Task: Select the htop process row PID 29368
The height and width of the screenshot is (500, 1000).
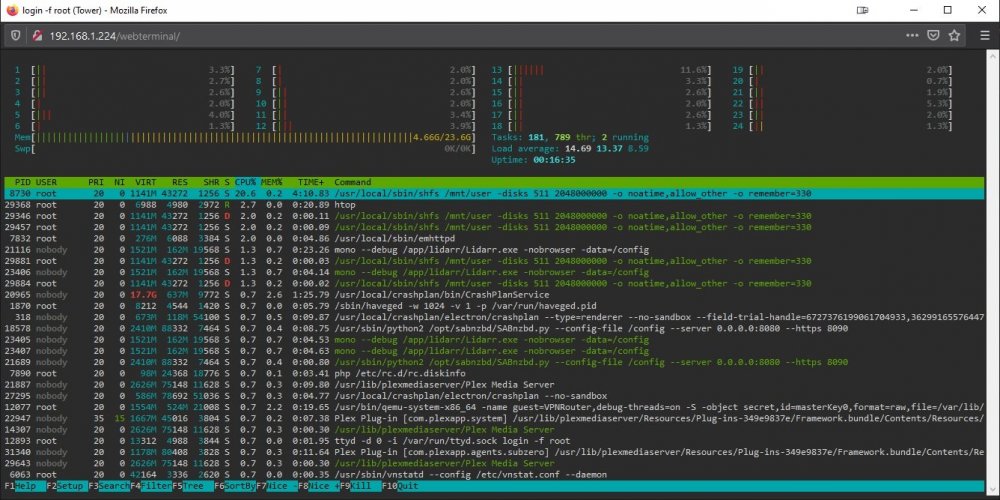Action: point(494,205)
